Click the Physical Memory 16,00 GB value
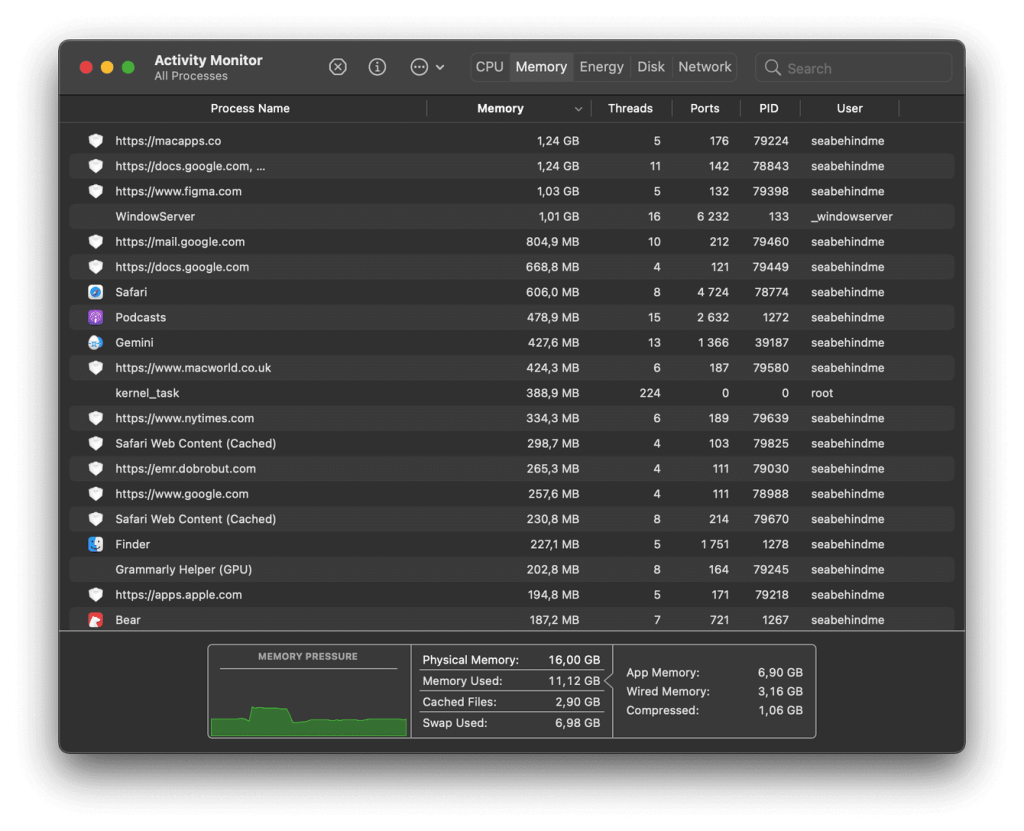 click(x=574, y=660)
